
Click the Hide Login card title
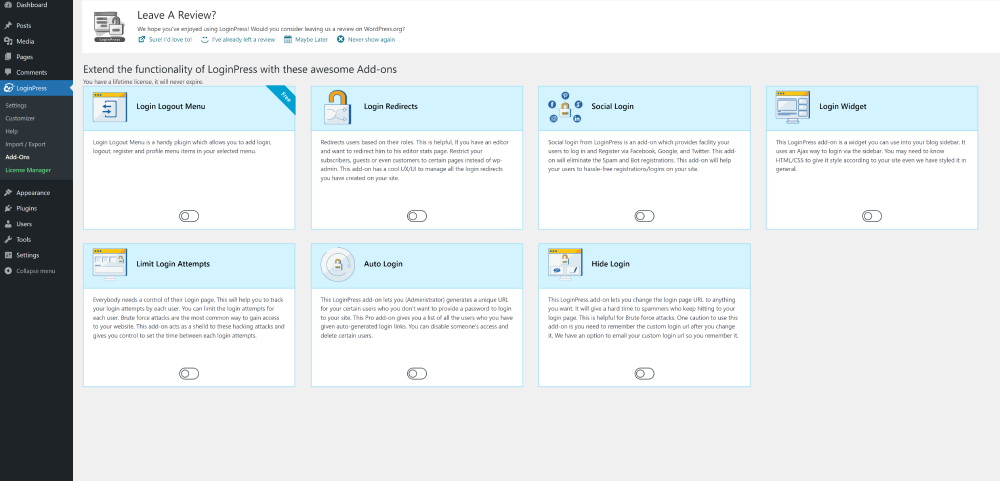(610, 263)
